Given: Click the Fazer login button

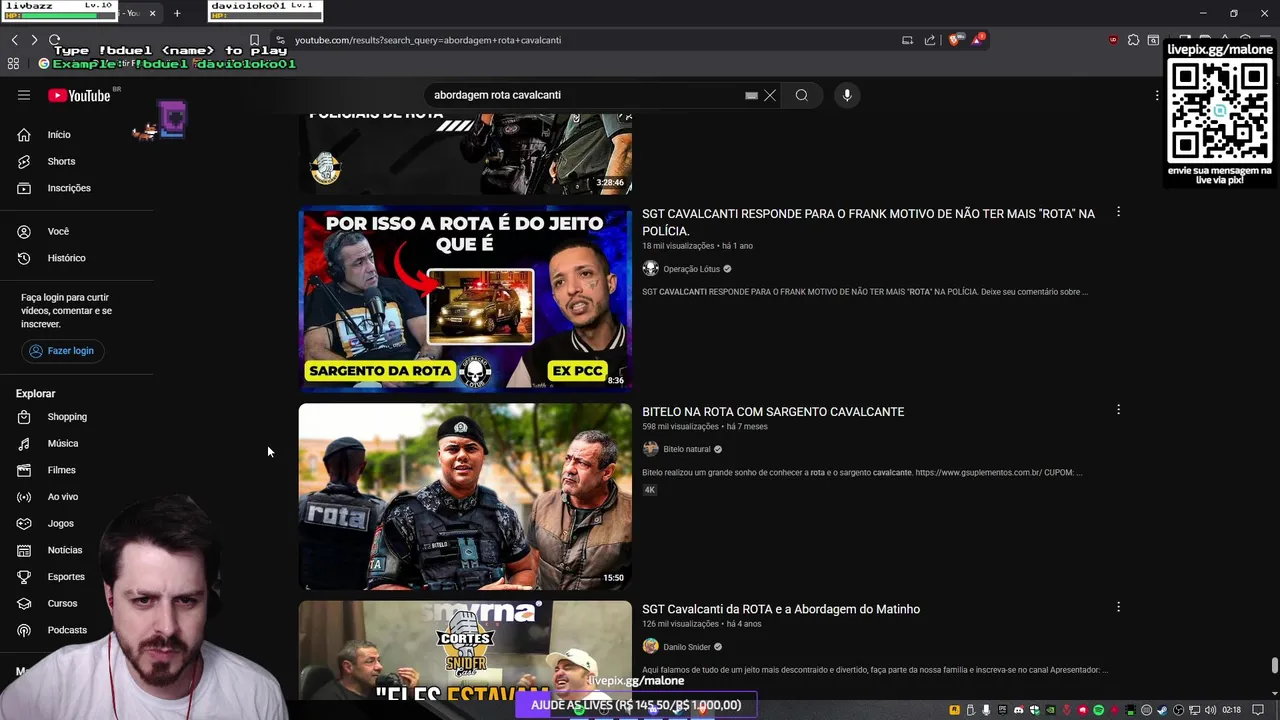Looking at the screenshot, I should [x=62, y=351].
